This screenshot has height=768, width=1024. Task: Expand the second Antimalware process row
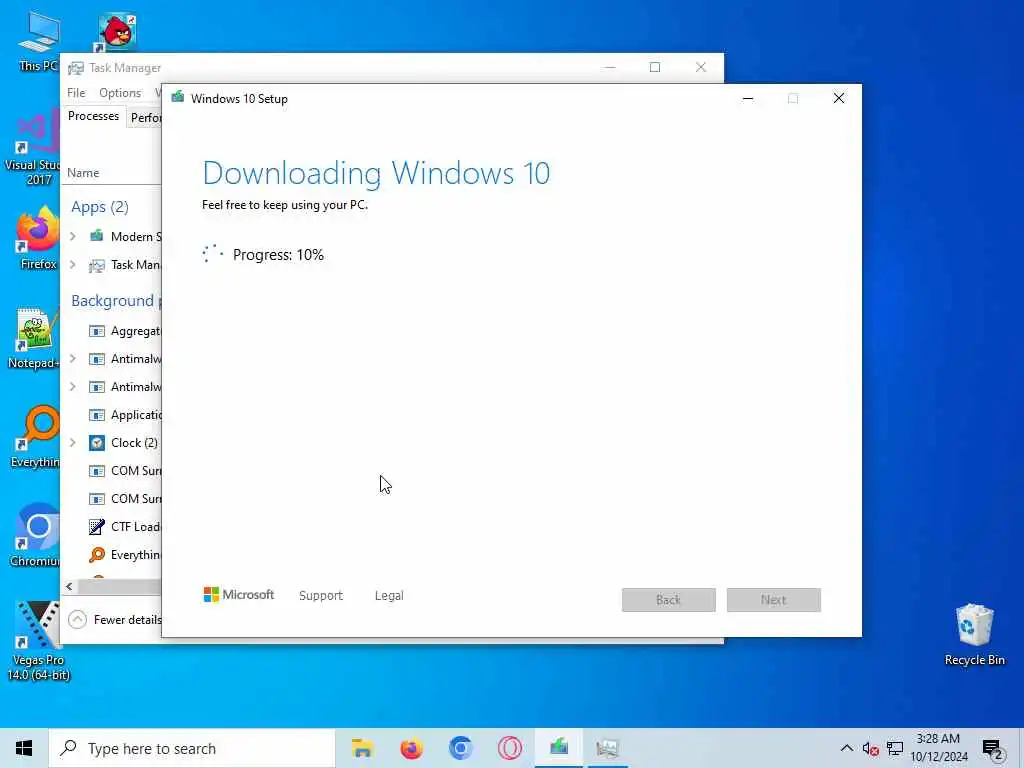coord(73,387)
